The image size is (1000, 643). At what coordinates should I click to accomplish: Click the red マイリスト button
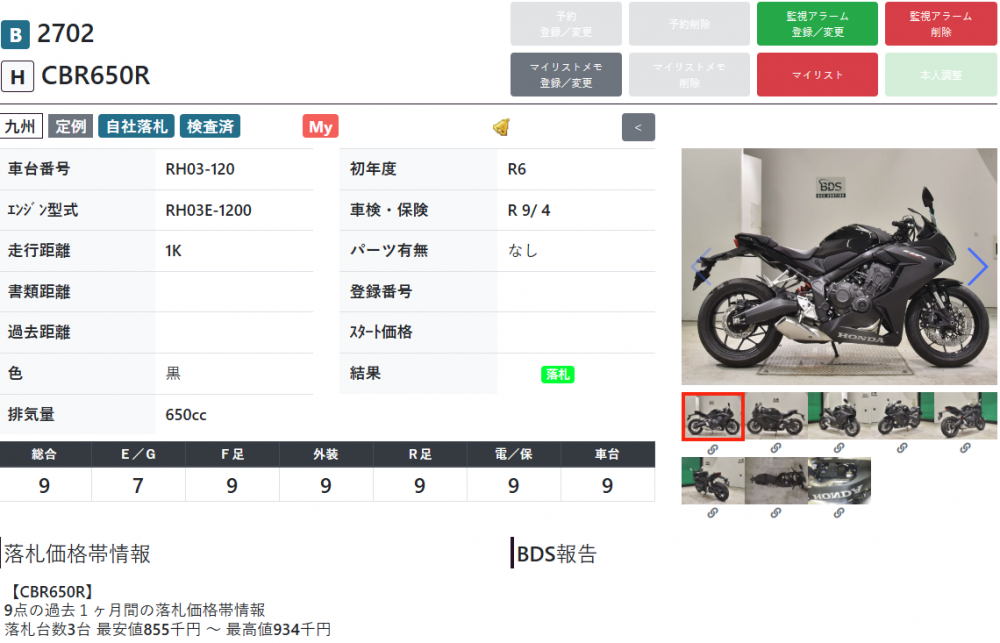tap(817, 75)
